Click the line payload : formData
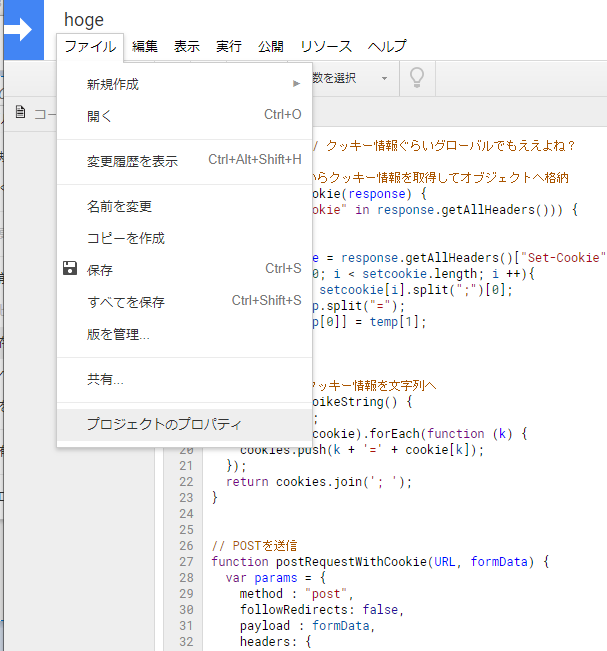 coord(307,625)
